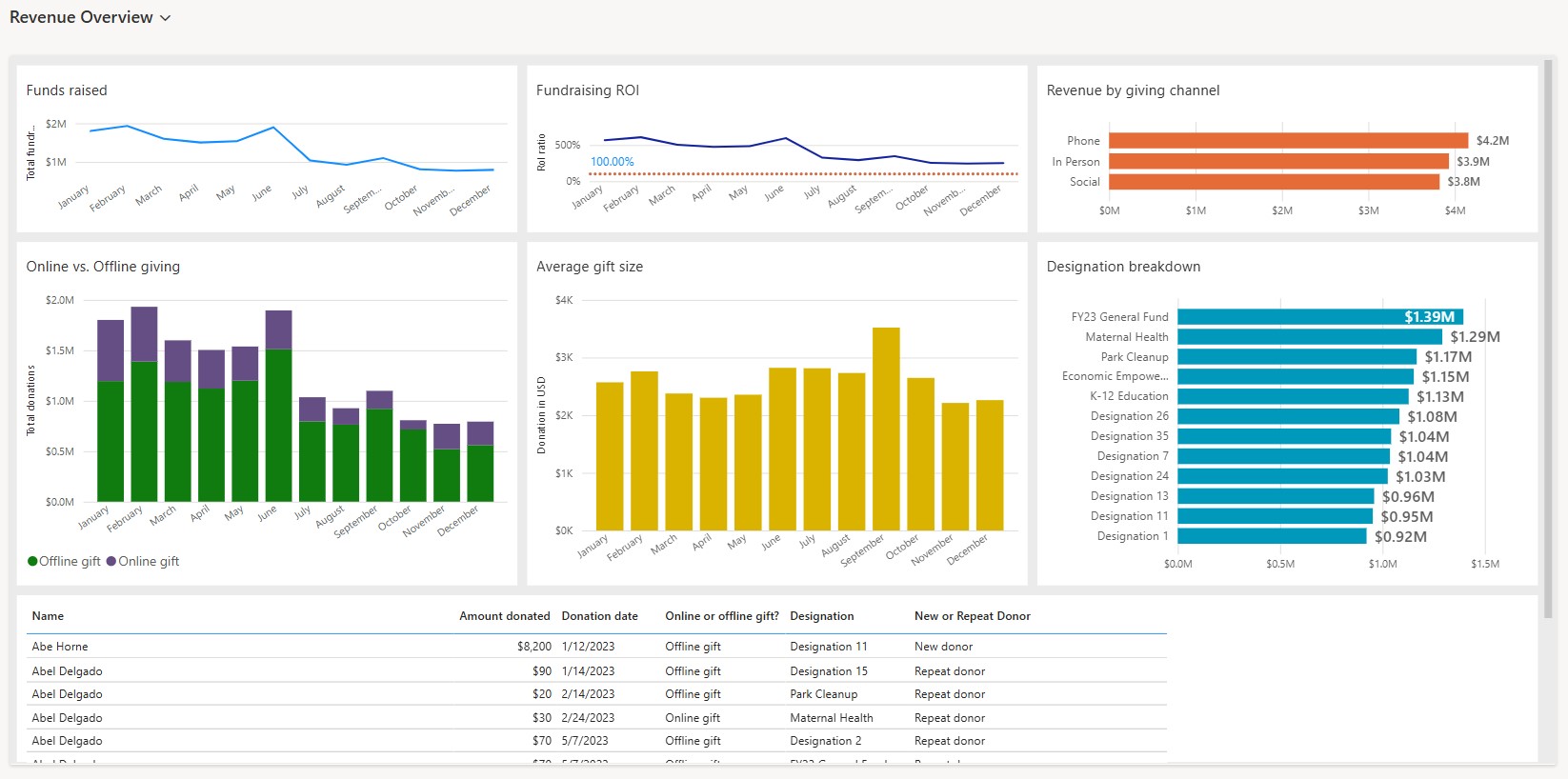Sort table by Name column header
Viewport: 1568px width, 779px height.
(x=48, y=616)
